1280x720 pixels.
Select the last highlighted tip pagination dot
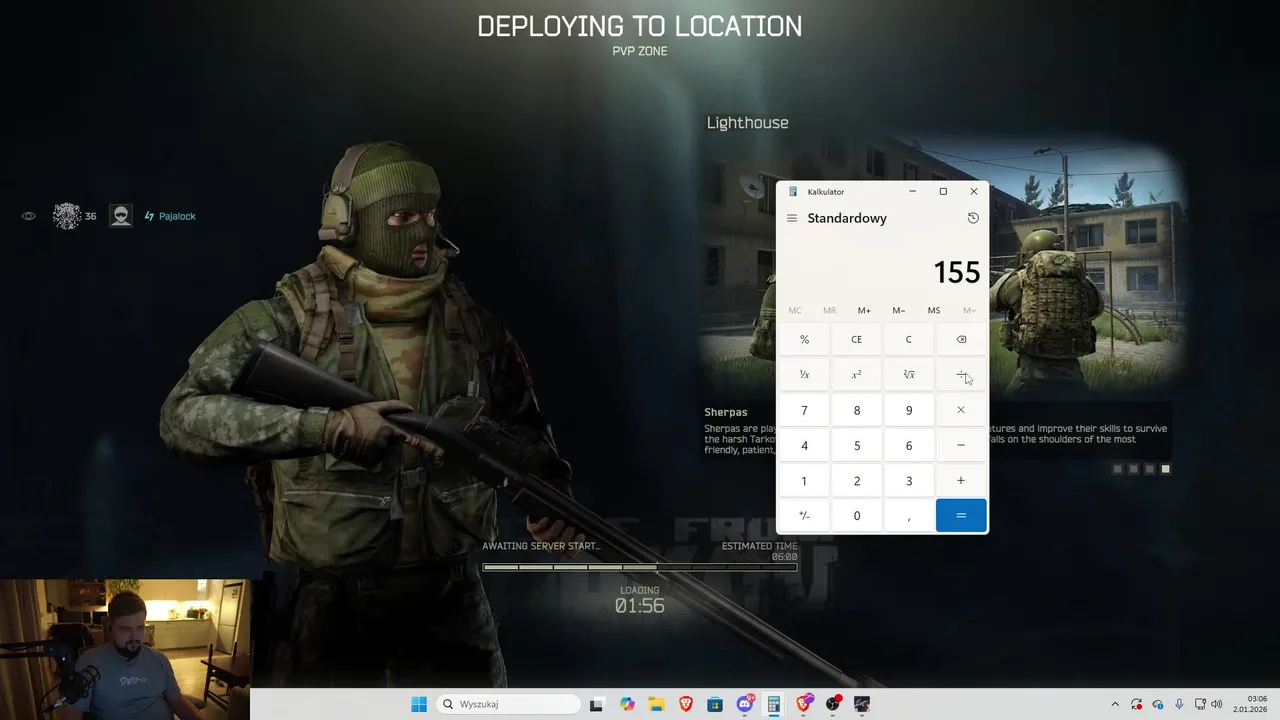point(1166,469)
